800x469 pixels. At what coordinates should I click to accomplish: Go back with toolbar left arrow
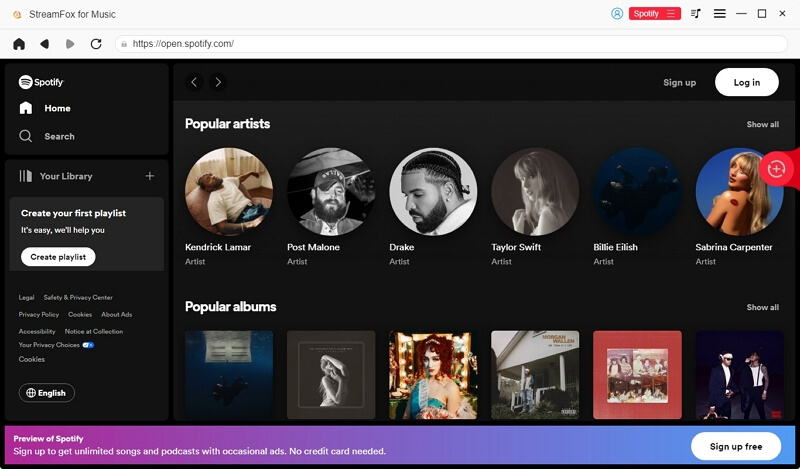click(x=45, y=44)
